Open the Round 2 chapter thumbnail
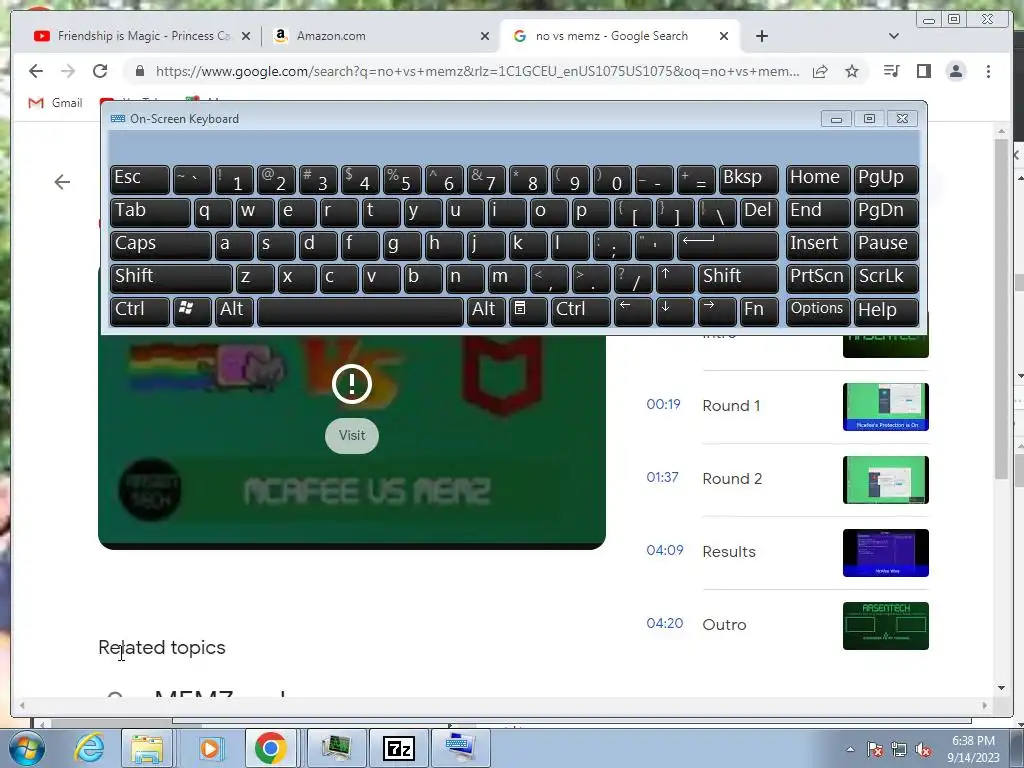The height and width of the screenshot is (768, 1024). point(886,480)
